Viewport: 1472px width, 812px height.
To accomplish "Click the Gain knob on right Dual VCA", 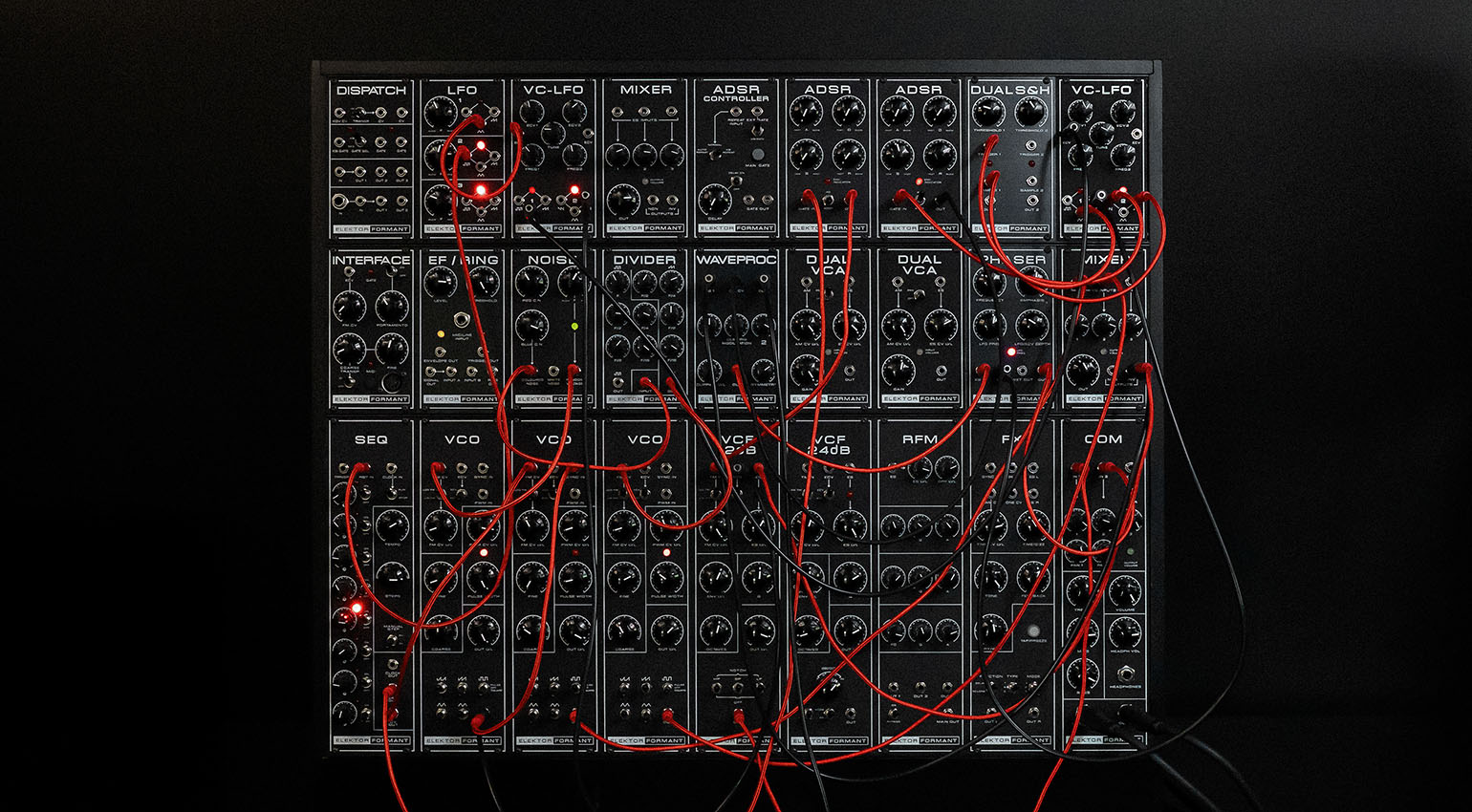I will [898, 370].
